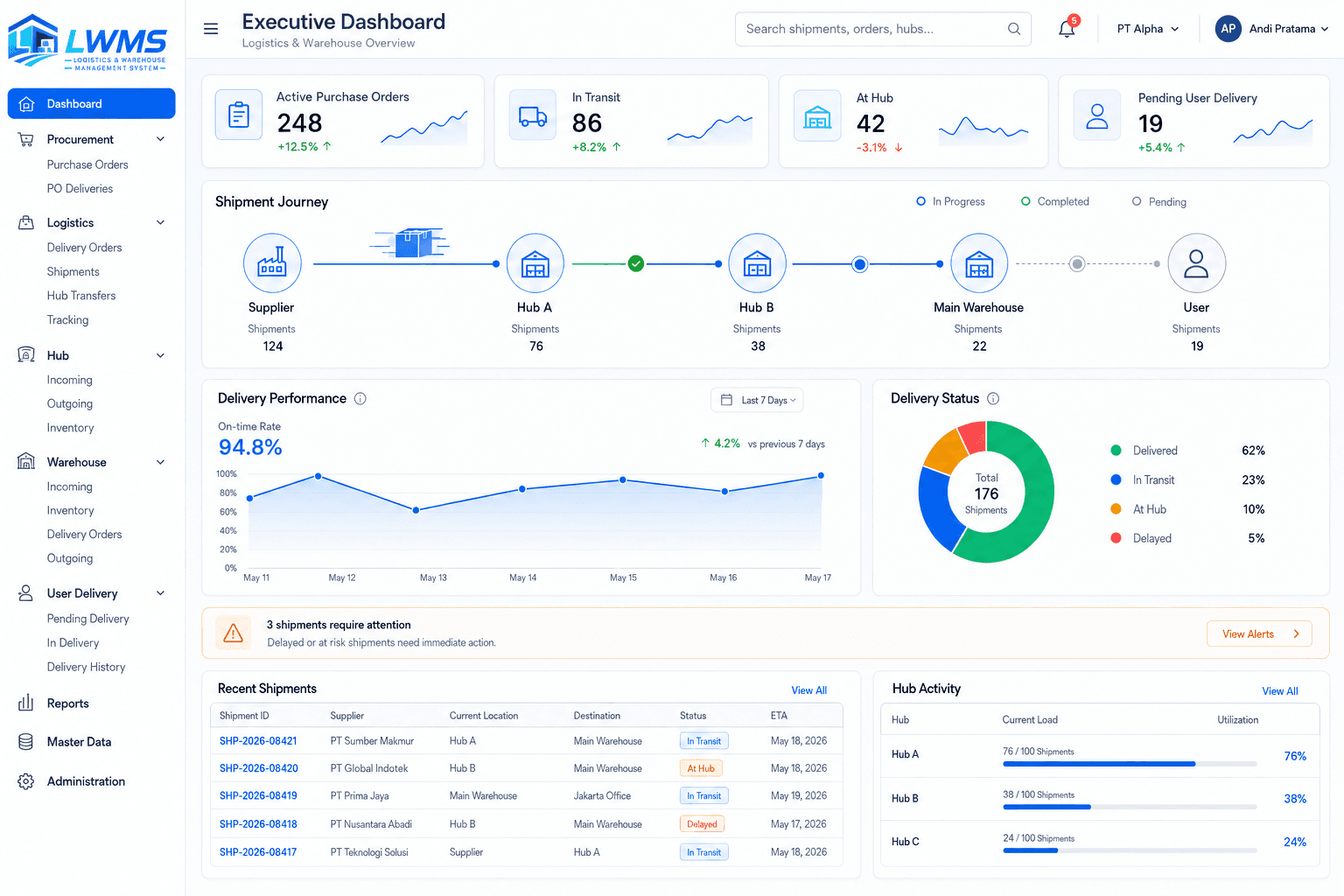Image resolution: width=1344 pixels, height=896 pixels.
Task: Click the Hub A utilization bar
Action: (1130, 764)
